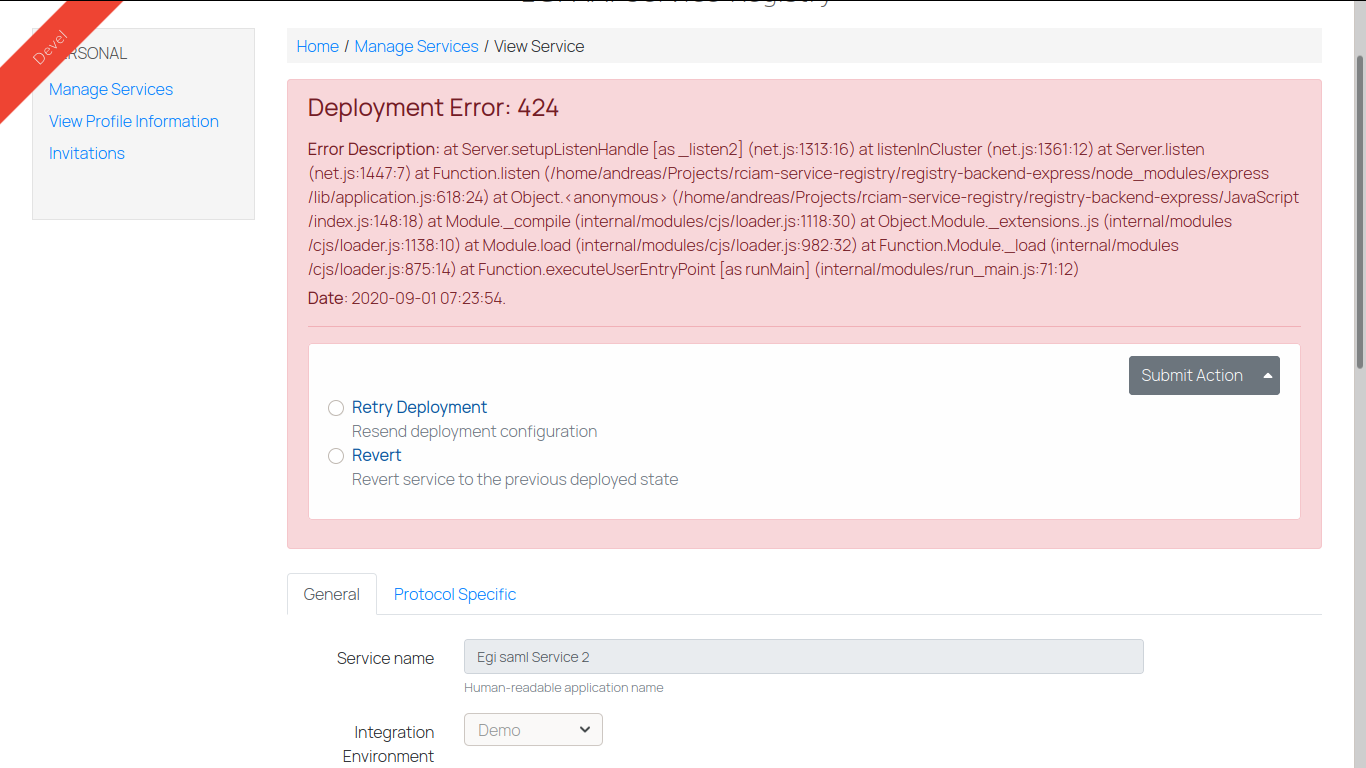Click the page vertical scrollbar
Viewport: 1366px width, 768px height.
pyautogui.click(x=1360, y=210)
